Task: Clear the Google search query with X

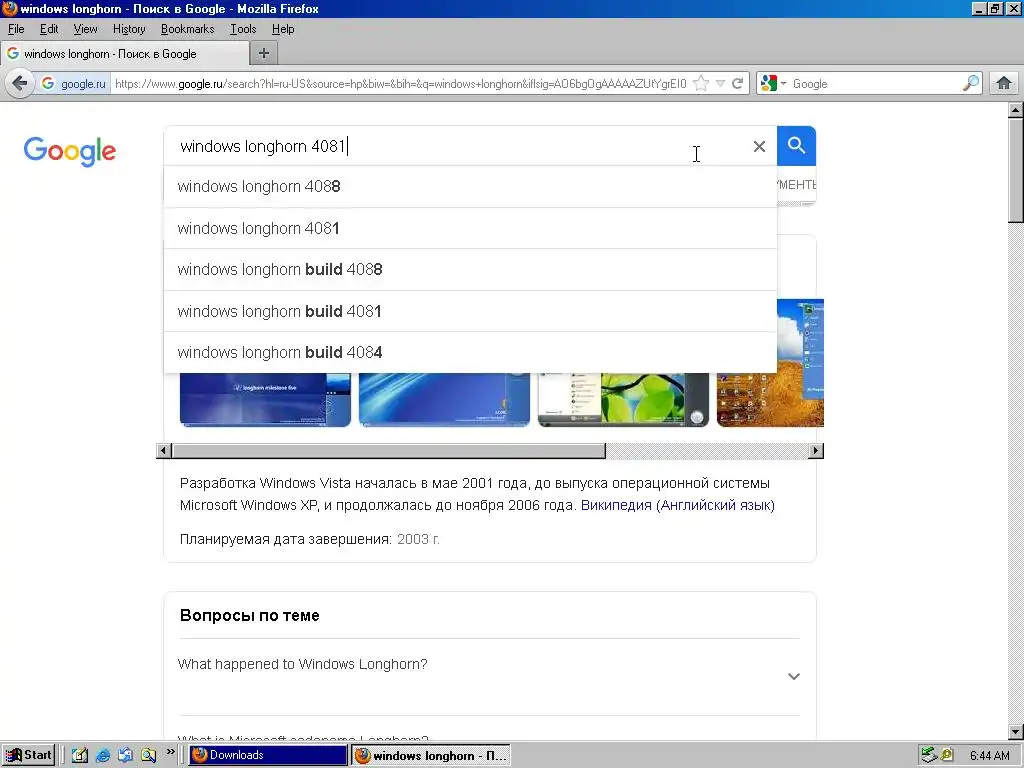Action: tap(759, 146)
